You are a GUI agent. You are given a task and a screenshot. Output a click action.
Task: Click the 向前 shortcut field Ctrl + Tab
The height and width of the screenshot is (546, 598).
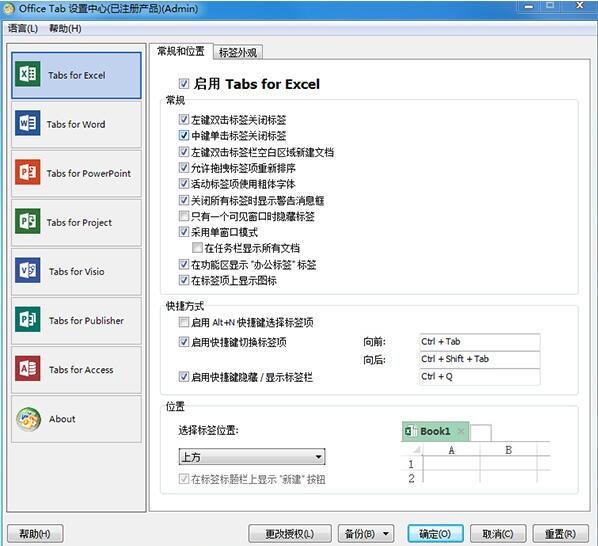coord(480,342)
